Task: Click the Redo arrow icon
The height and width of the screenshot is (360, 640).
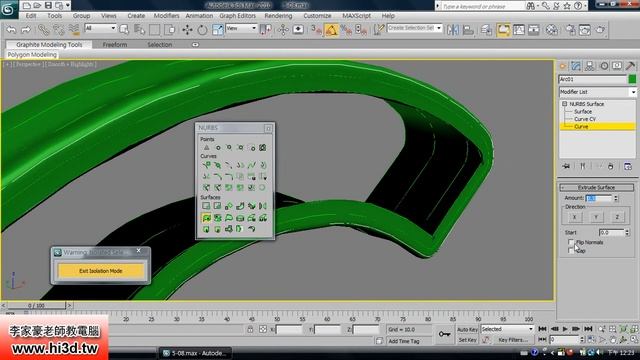Action: tap(26, 29)
